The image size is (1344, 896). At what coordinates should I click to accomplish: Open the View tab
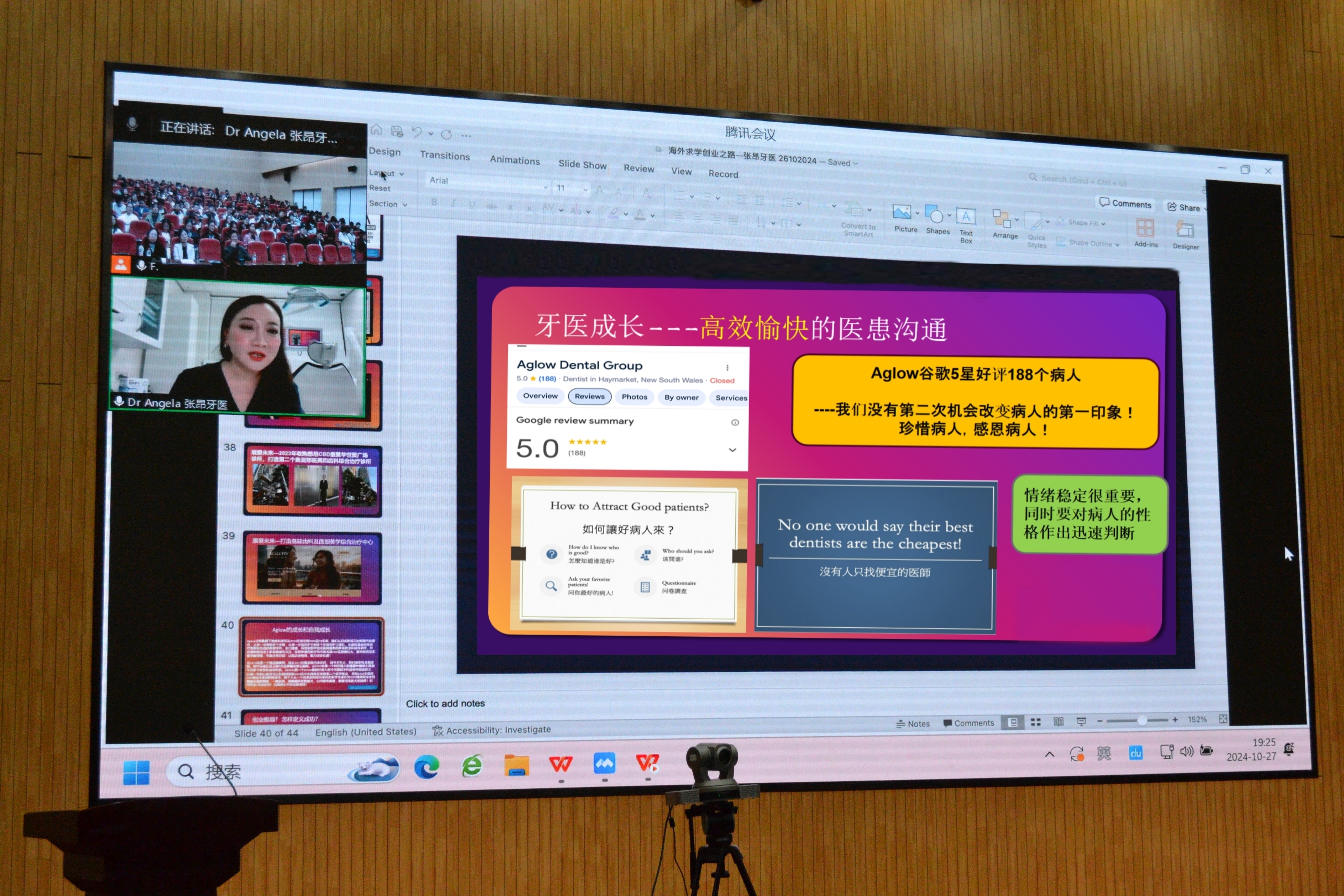click(681, 171)
